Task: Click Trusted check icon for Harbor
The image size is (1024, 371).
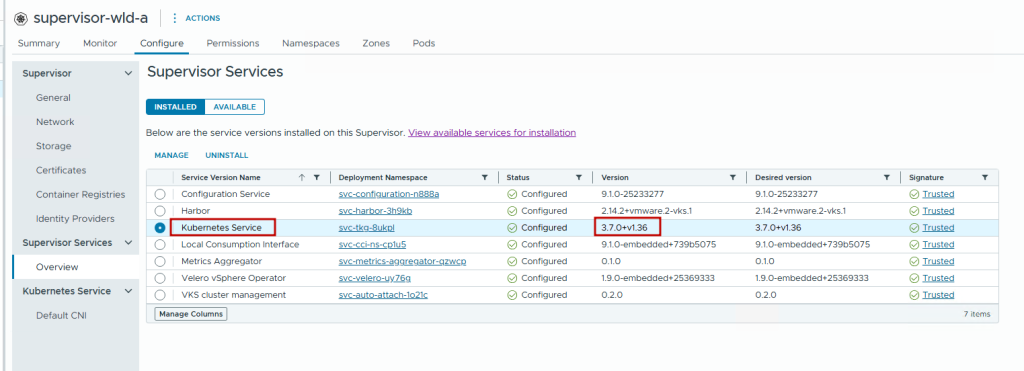Action: pyautogui.click(x=914, y=211)
